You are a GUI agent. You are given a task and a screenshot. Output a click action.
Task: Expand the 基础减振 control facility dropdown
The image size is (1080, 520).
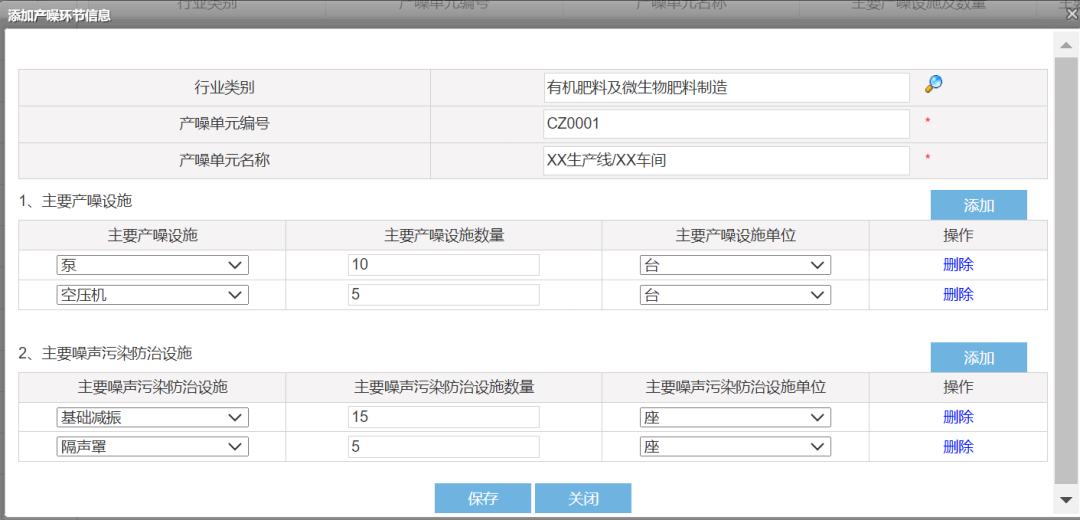pyautogui.click(x=152, y=417)
